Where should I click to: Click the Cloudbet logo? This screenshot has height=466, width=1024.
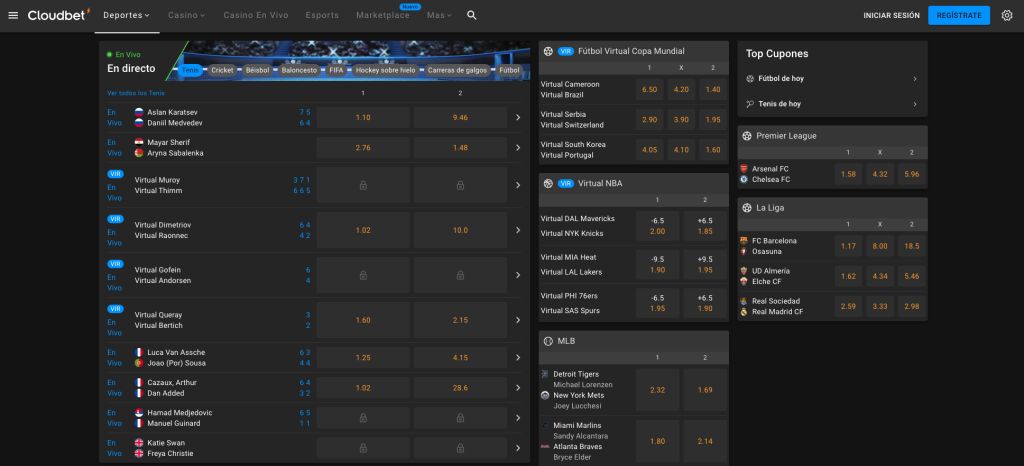click(59, 14)
